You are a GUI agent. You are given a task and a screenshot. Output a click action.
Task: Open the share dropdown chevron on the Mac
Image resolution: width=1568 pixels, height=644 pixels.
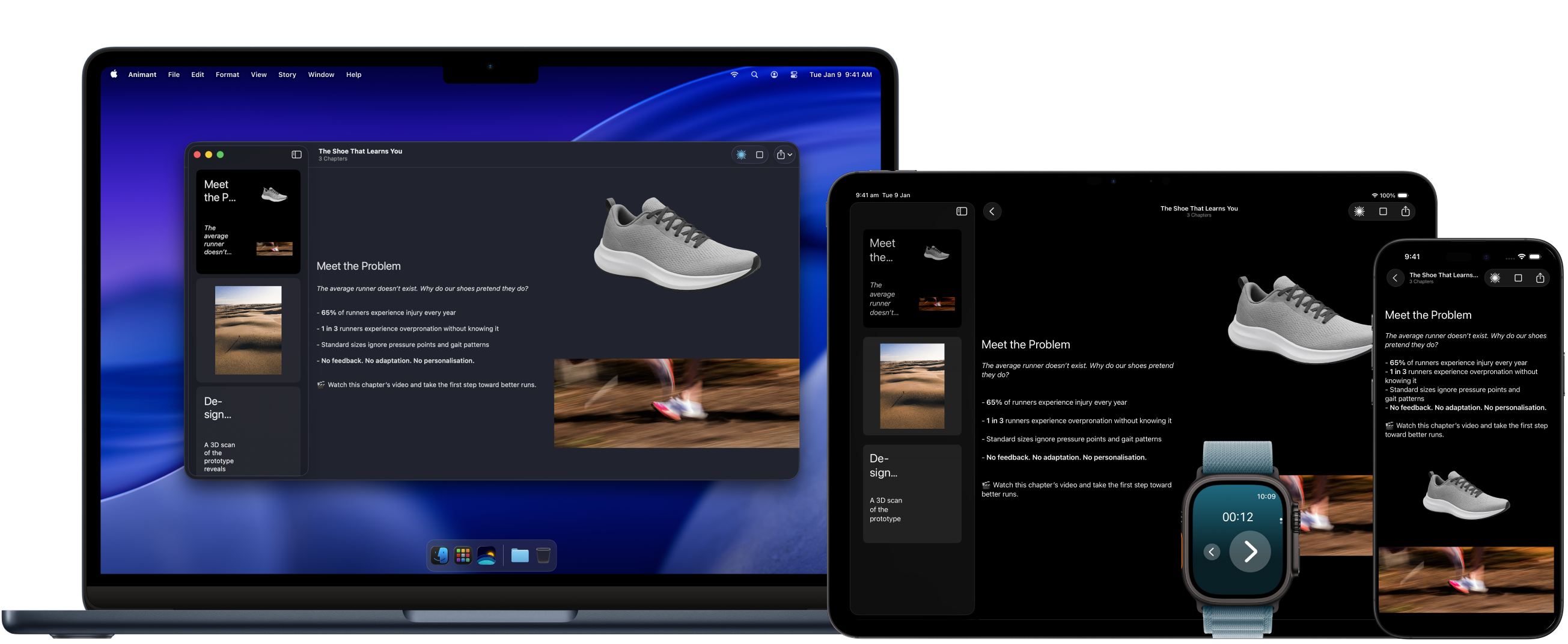click(x=790, y=154)
